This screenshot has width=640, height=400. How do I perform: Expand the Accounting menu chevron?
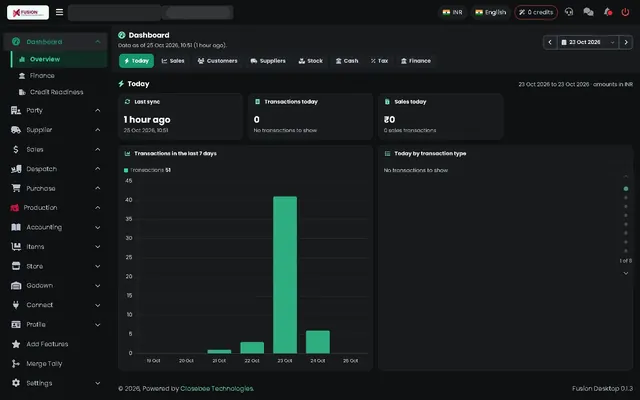[98, 227]
